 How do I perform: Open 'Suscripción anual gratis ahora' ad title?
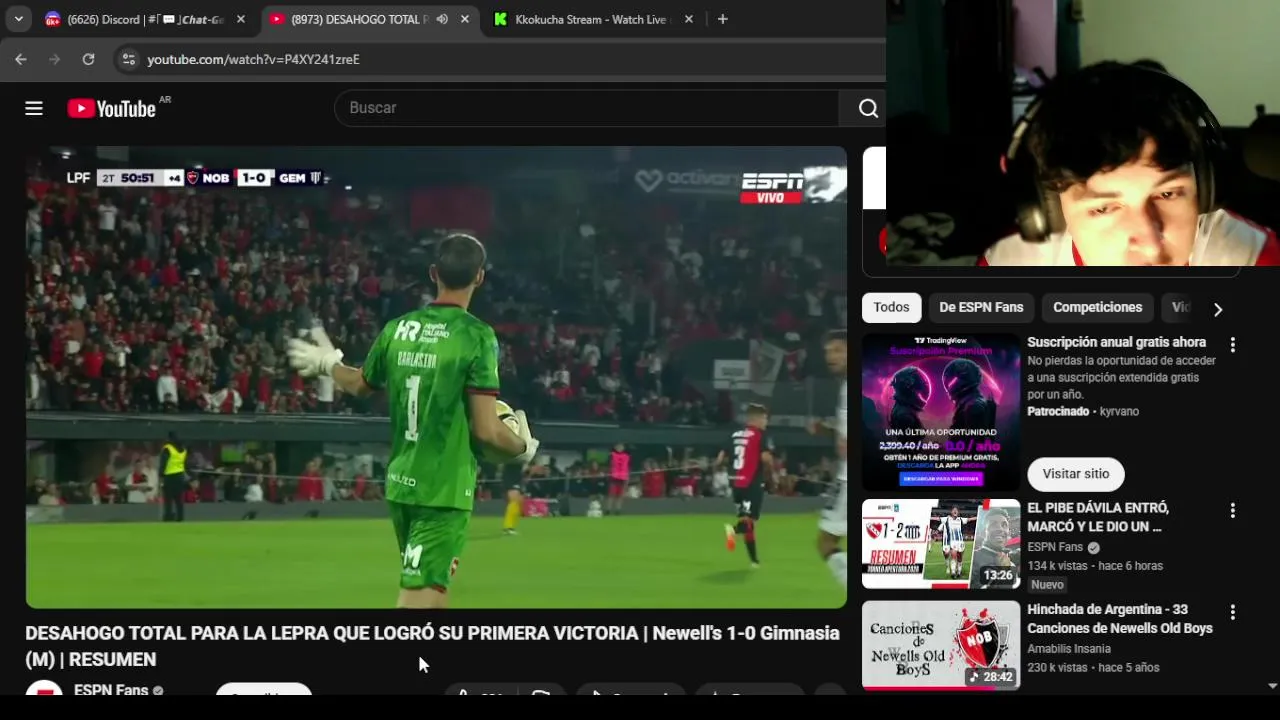[1116, 342]
